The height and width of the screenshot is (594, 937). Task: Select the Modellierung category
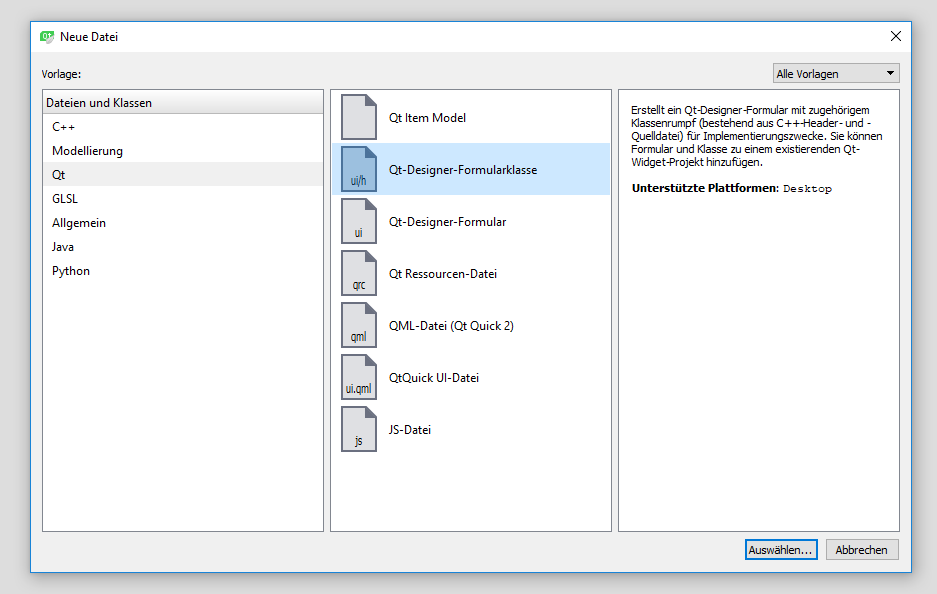pyautogui.click(x=183, y=151)
